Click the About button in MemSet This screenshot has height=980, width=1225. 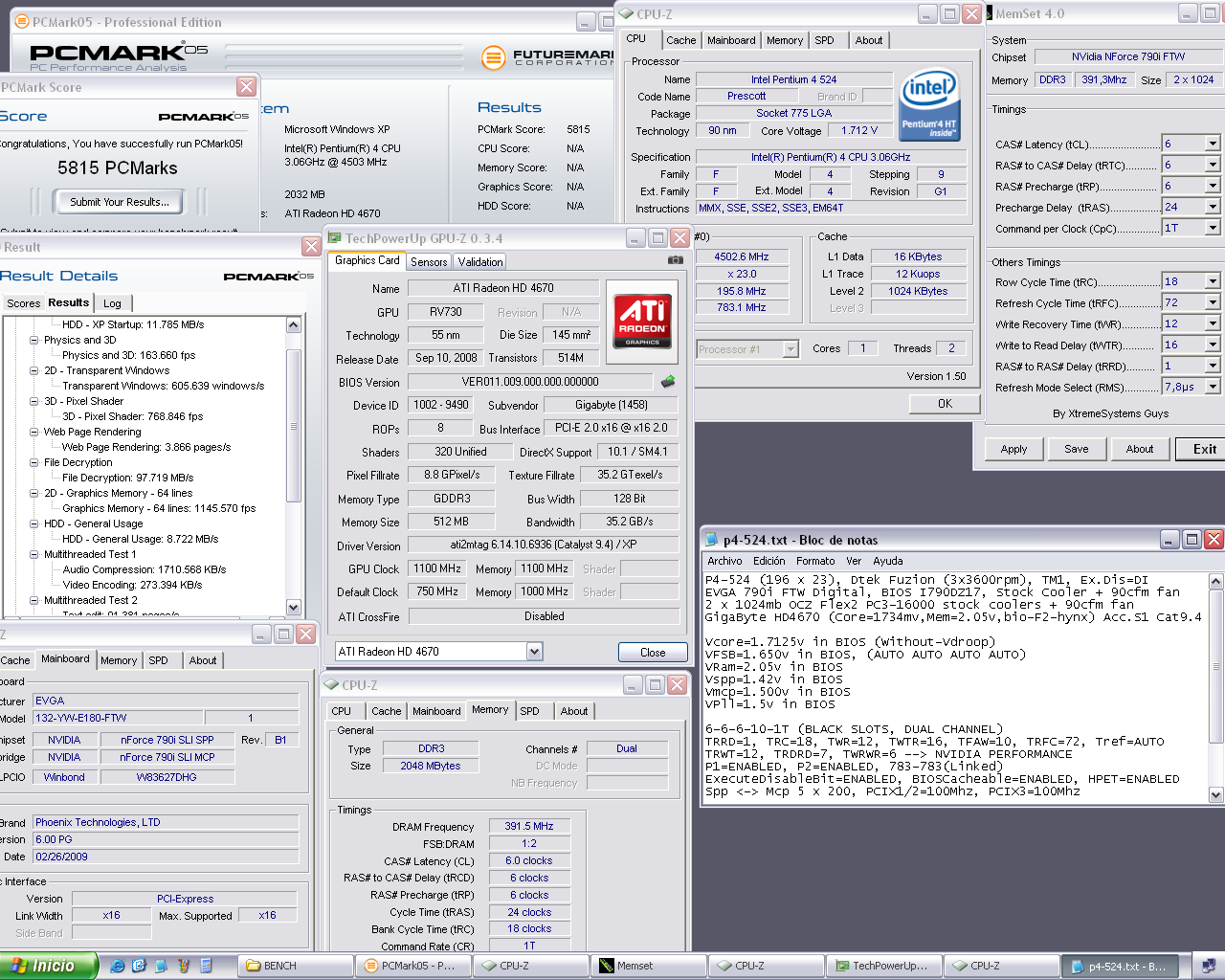click(1140, 449)
